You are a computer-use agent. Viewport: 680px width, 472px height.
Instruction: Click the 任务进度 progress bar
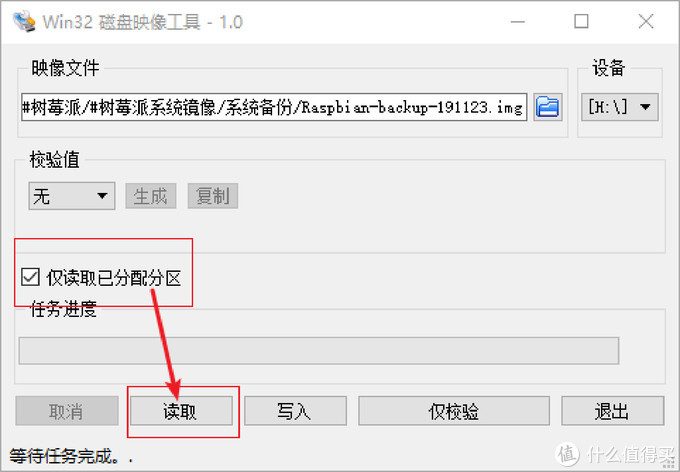pyautogui.click(x=319, y=351)
